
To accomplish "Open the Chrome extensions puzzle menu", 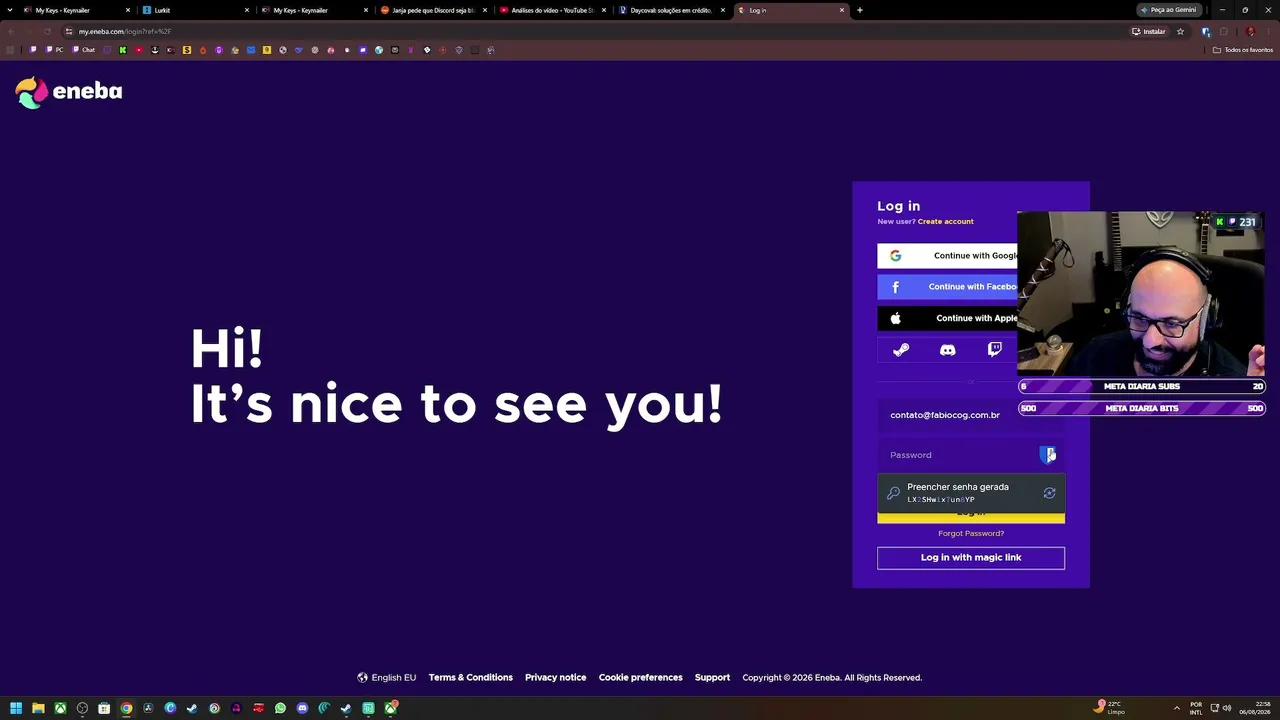I will pos(1223,31).
